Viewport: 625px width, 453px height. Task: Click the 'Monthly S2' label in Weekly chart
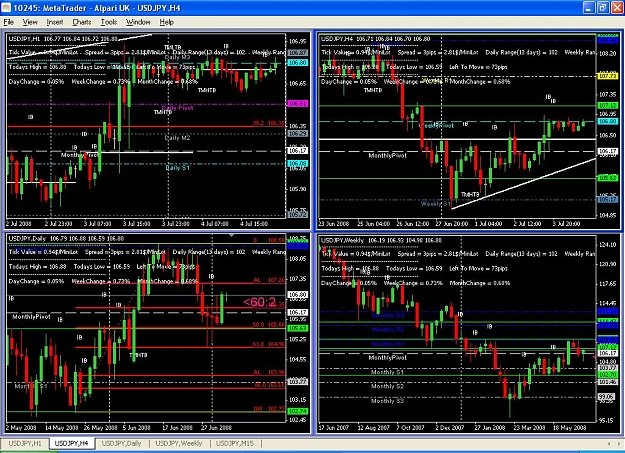pyautogui.click(x=387, y=386)
